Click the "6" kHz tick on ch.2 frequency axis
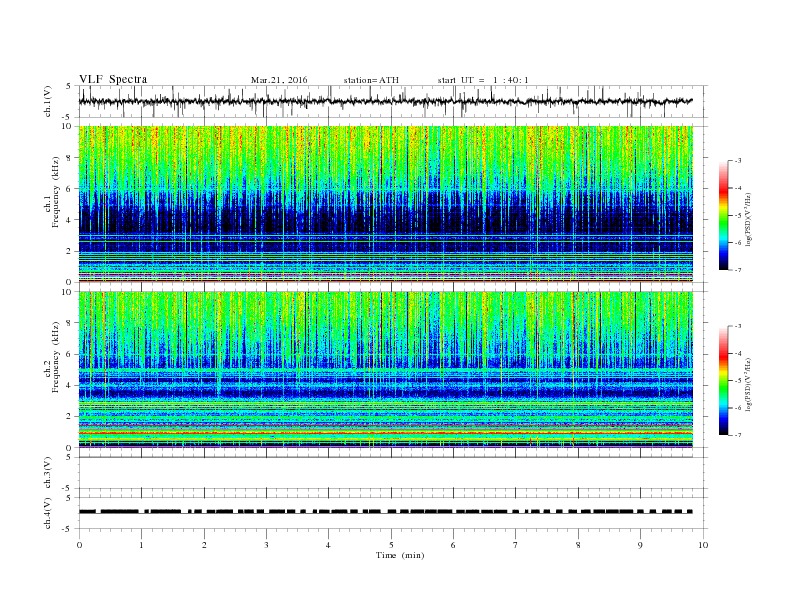792x612 pixels. 70,354
